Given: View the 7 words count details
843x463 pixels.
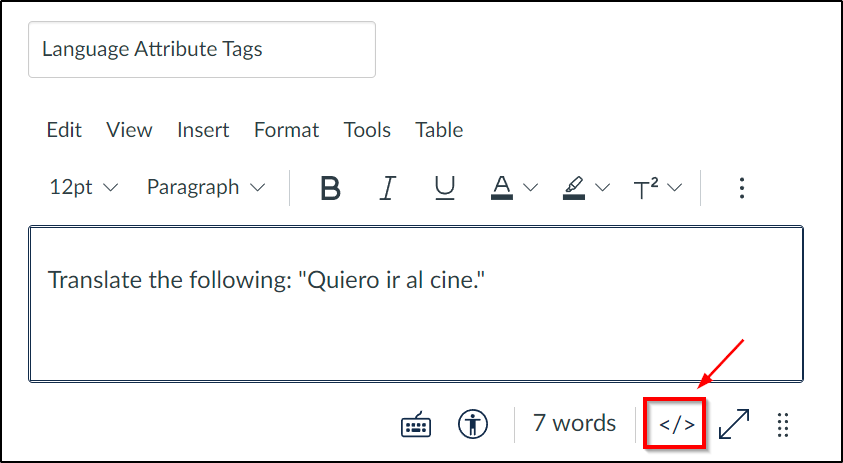Looking at the screenshot, I should tap(574, 423).
